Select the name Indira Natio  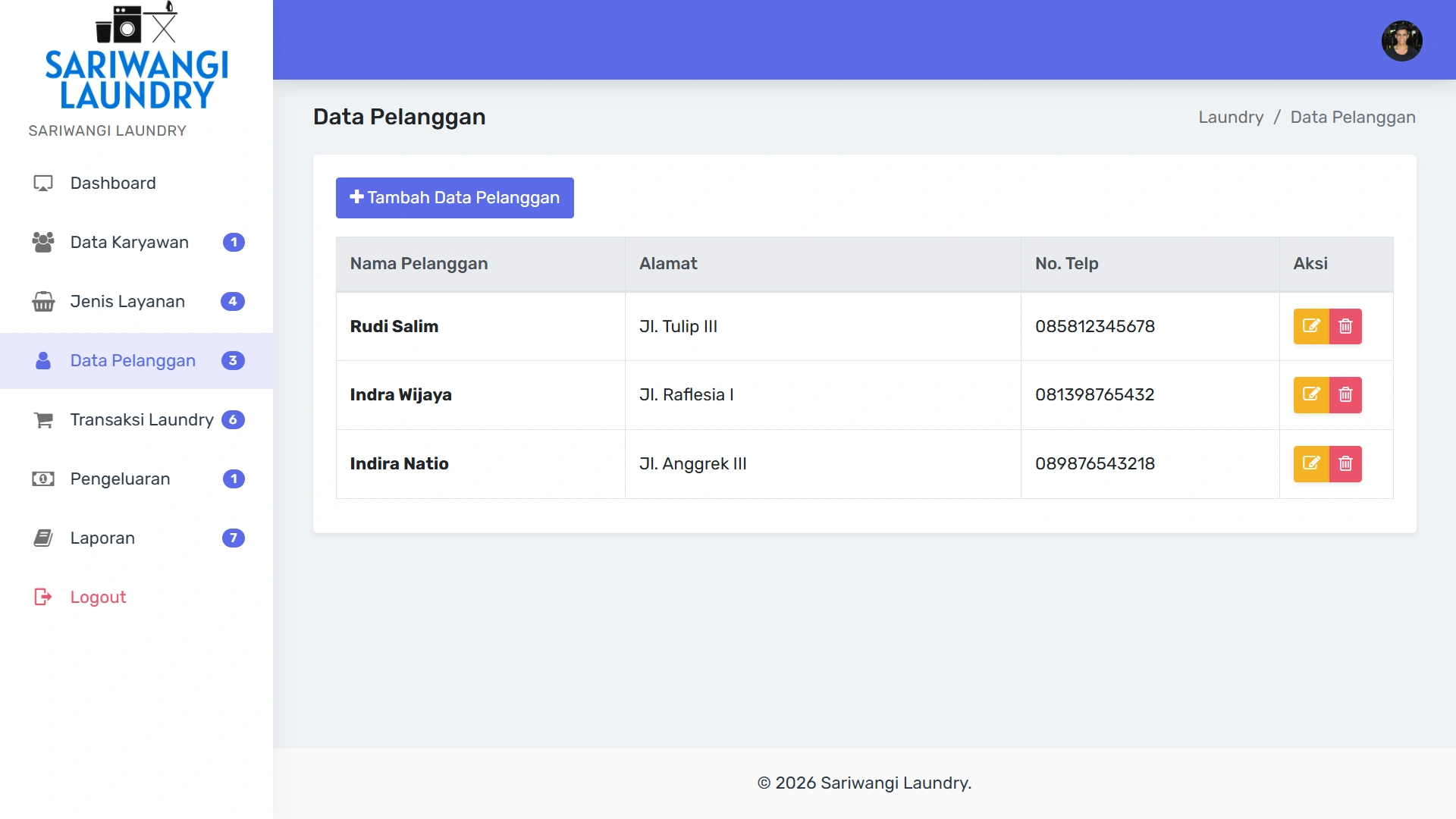point(399,464)
